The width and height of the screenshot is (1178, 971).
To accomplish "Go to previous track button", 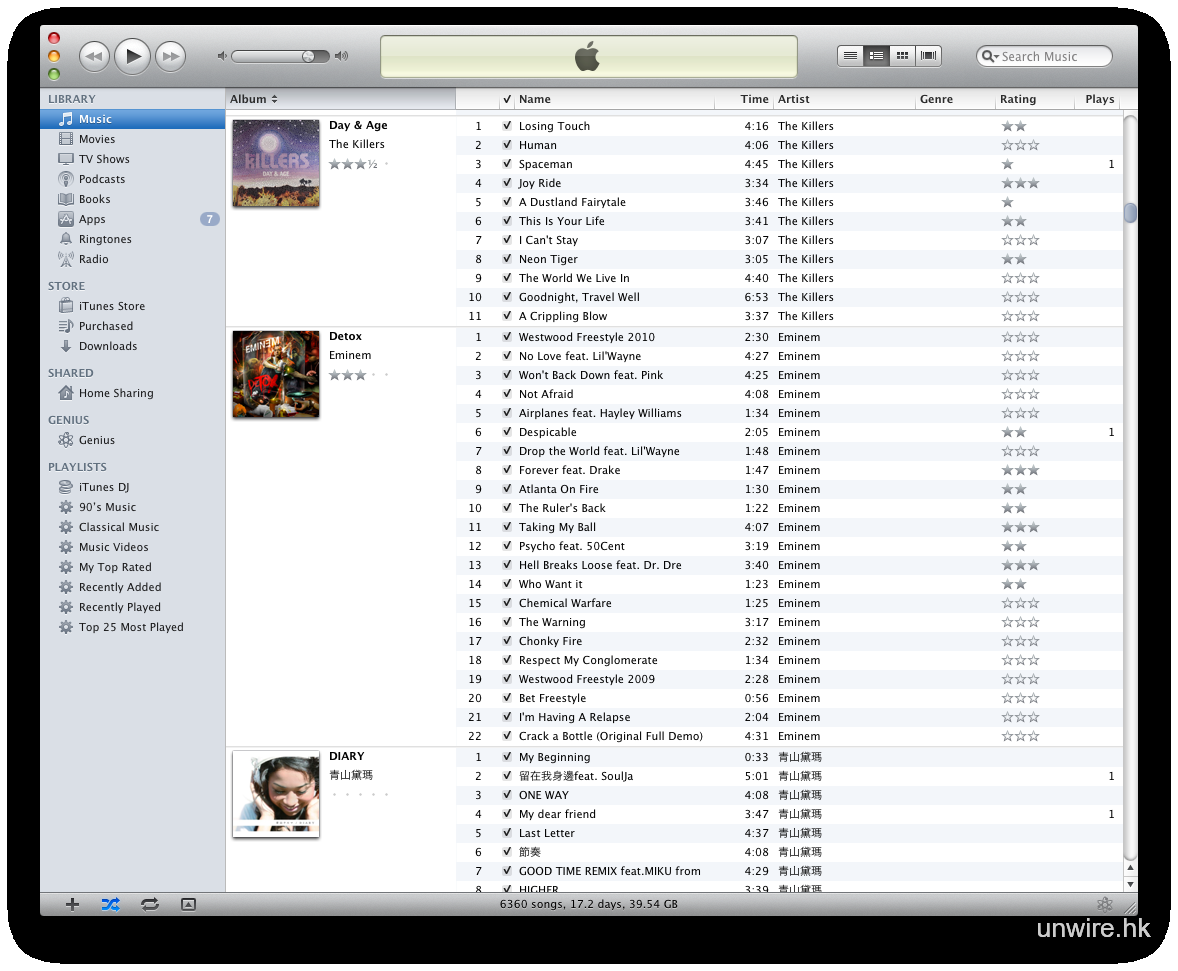I will pos(94,57).
